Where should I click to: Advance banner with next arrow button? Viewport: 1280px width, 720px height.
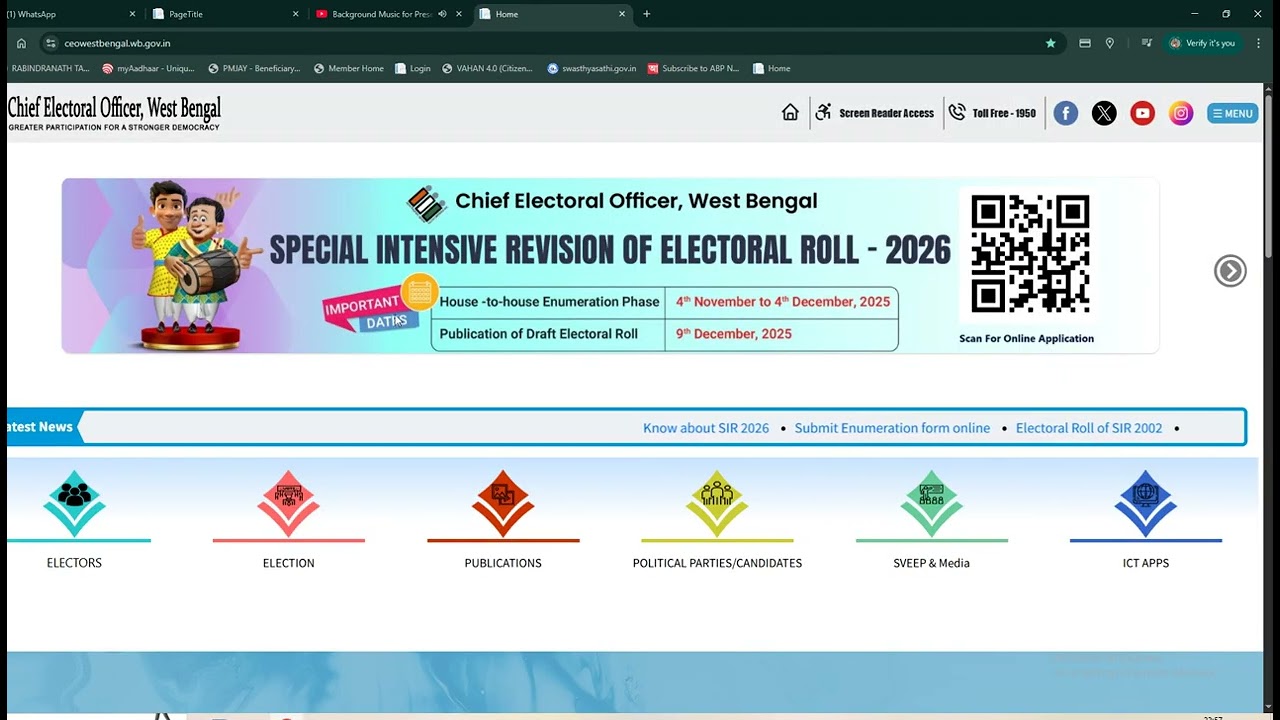[1230, 271]
